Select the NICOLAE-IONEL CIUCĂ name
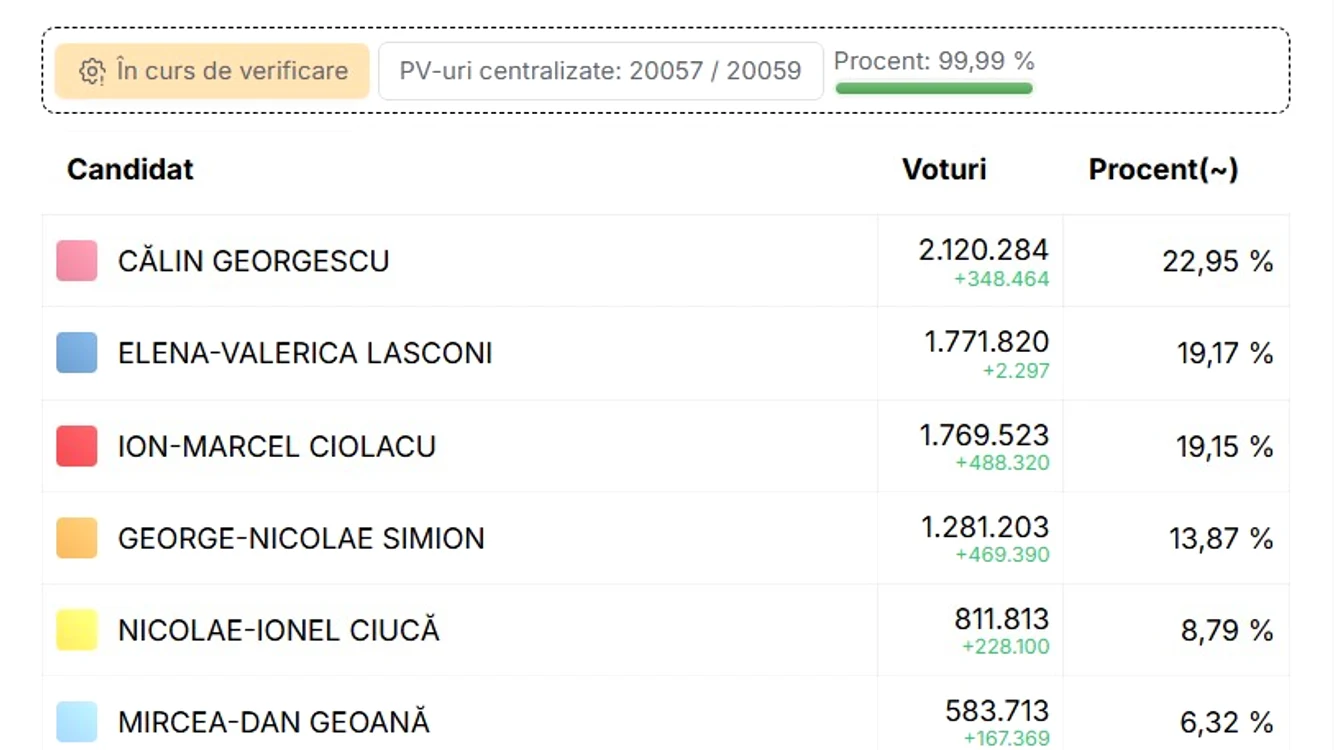This screenshot has width=1334, height=750. tap(279, 630)
